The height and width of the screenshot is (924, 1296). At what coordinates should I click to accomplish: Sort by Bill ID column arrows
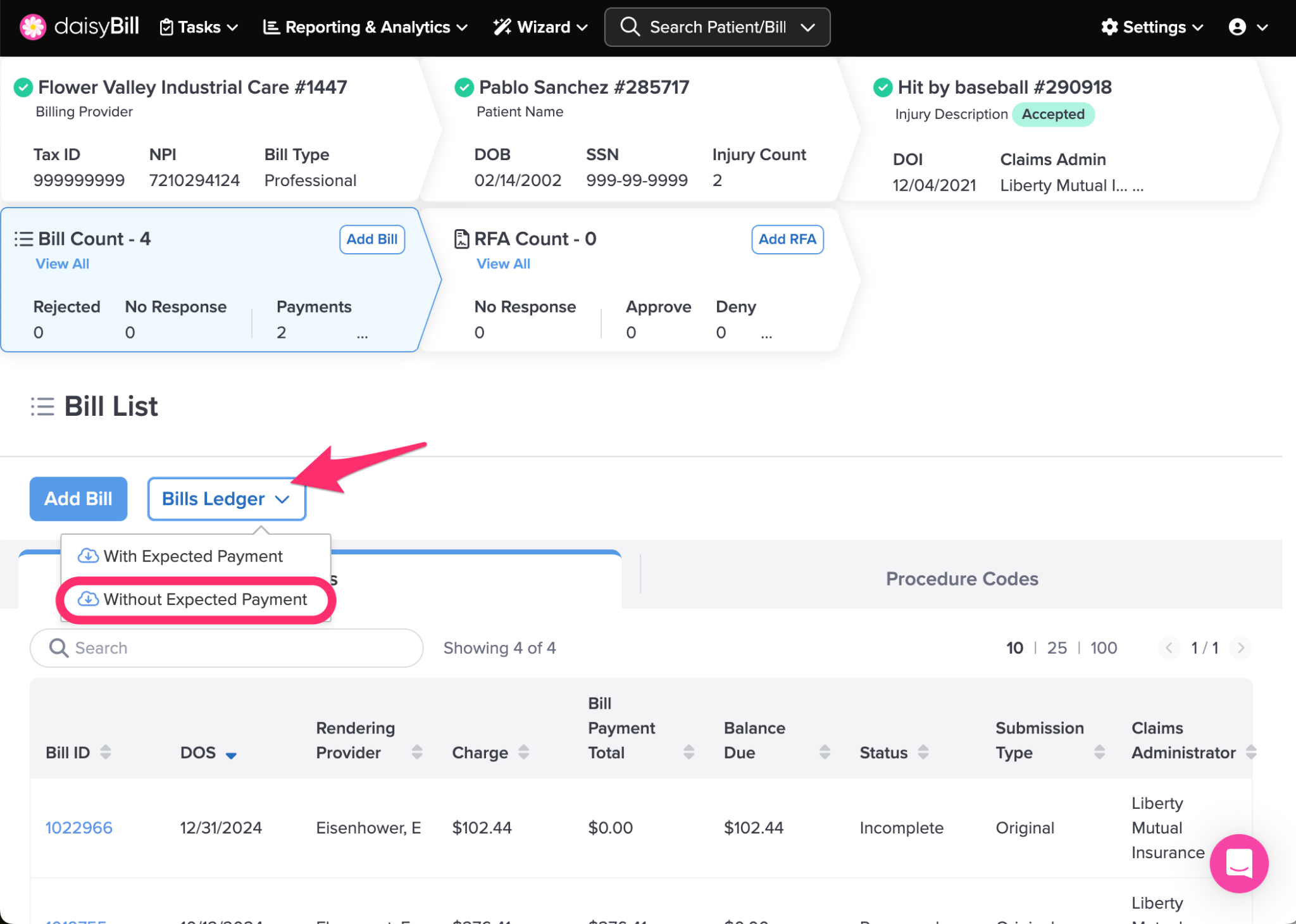106,752
